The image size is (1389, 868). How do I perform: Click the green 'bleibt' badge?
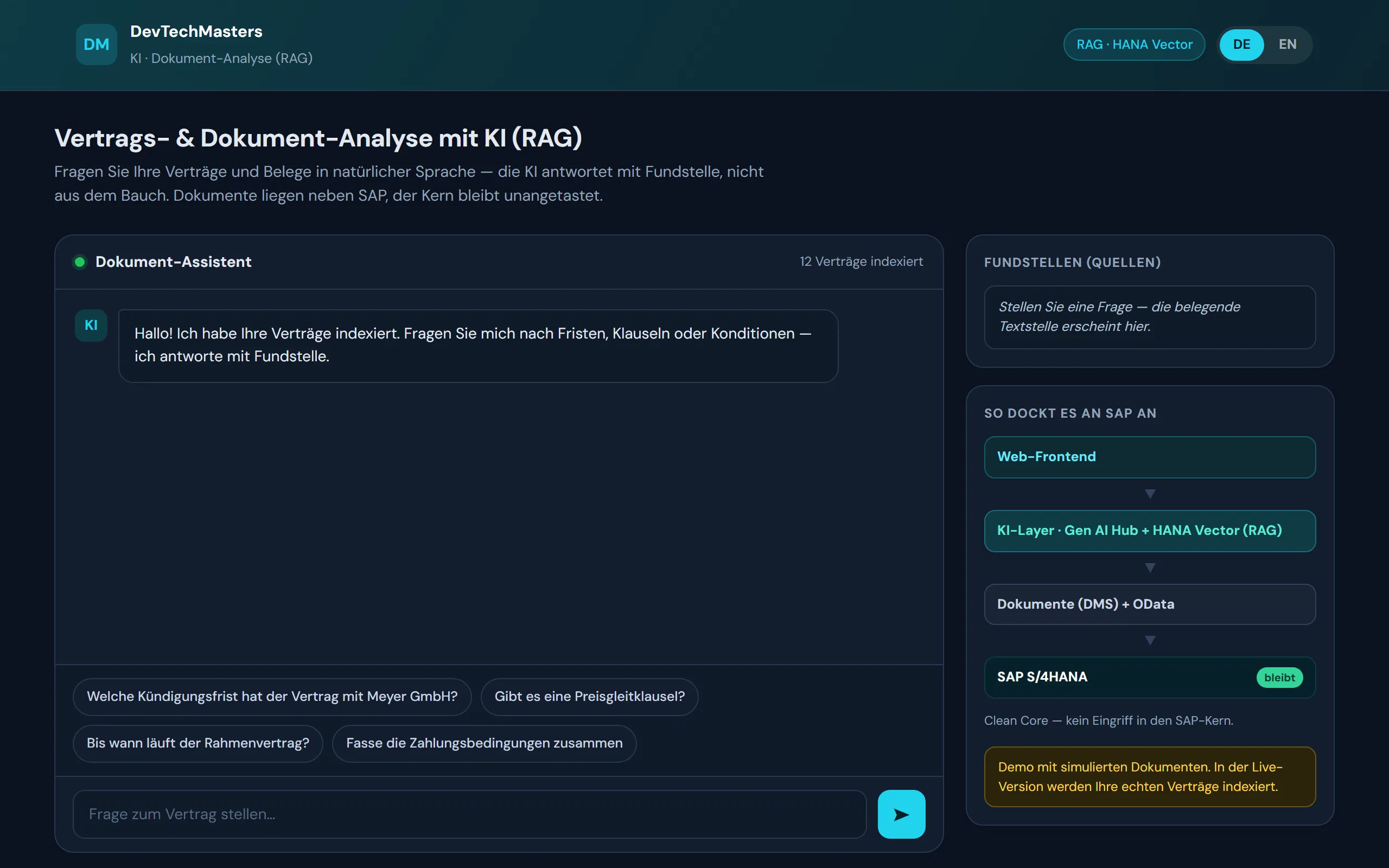click(1279, 678)
